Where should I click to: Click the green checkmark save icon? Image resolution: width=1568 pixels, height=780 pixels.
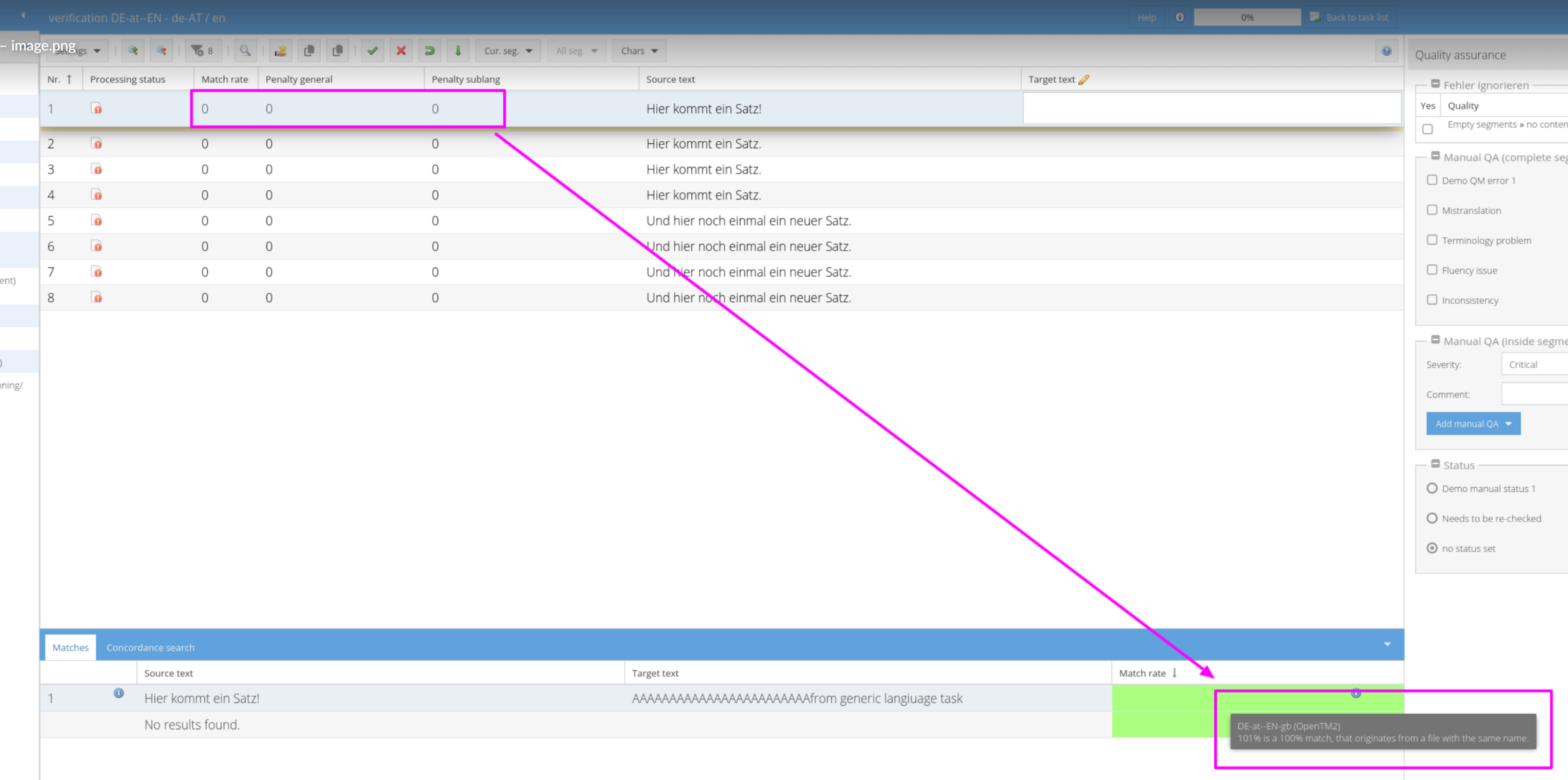[x=373, y=51]
